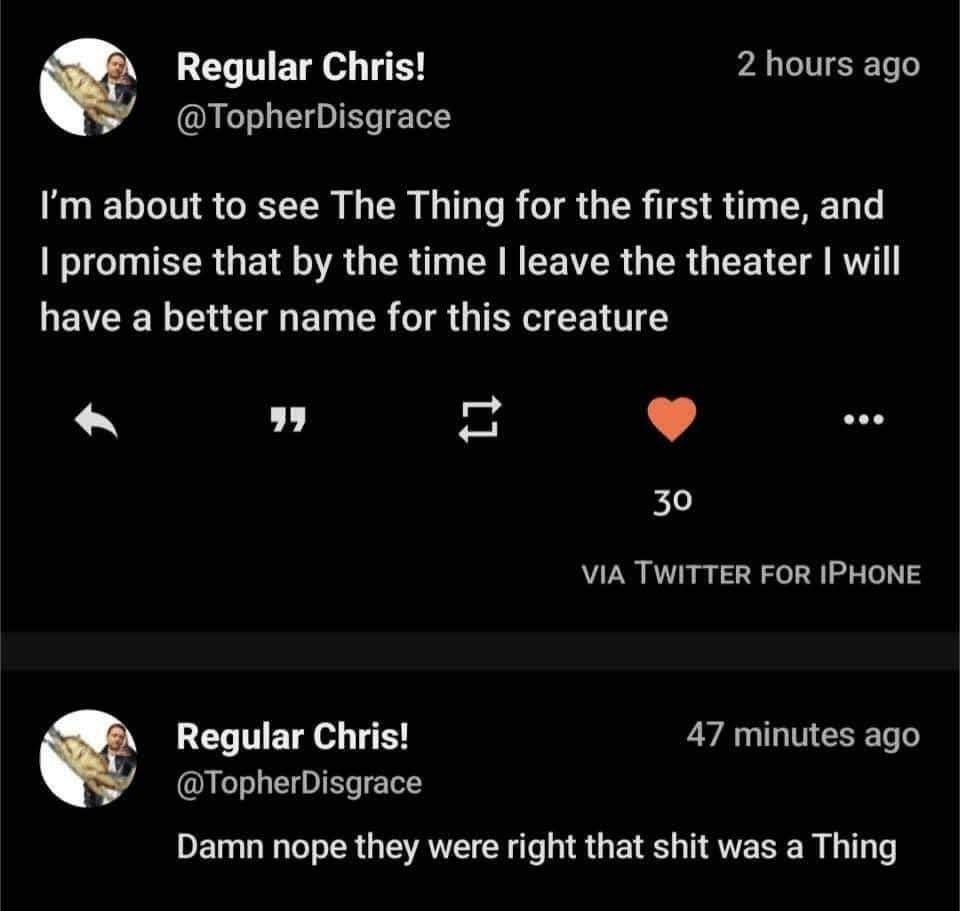This screenshot has width=960, height=911.
Task: Click the gray divider band between the tweets
Action: [x=480, y=650]
